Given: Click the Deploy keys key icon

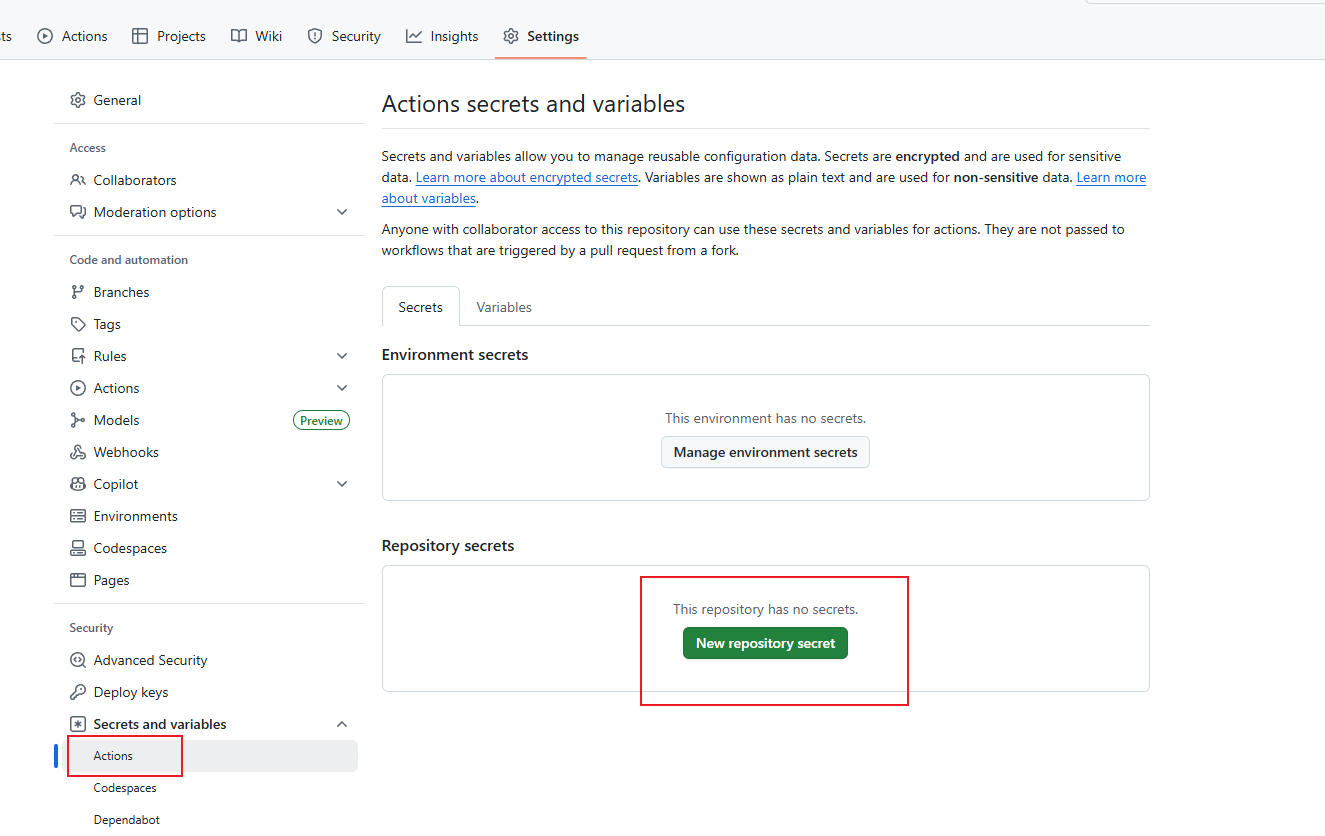Looking at the screenshot, I should [x=78, y=692].
